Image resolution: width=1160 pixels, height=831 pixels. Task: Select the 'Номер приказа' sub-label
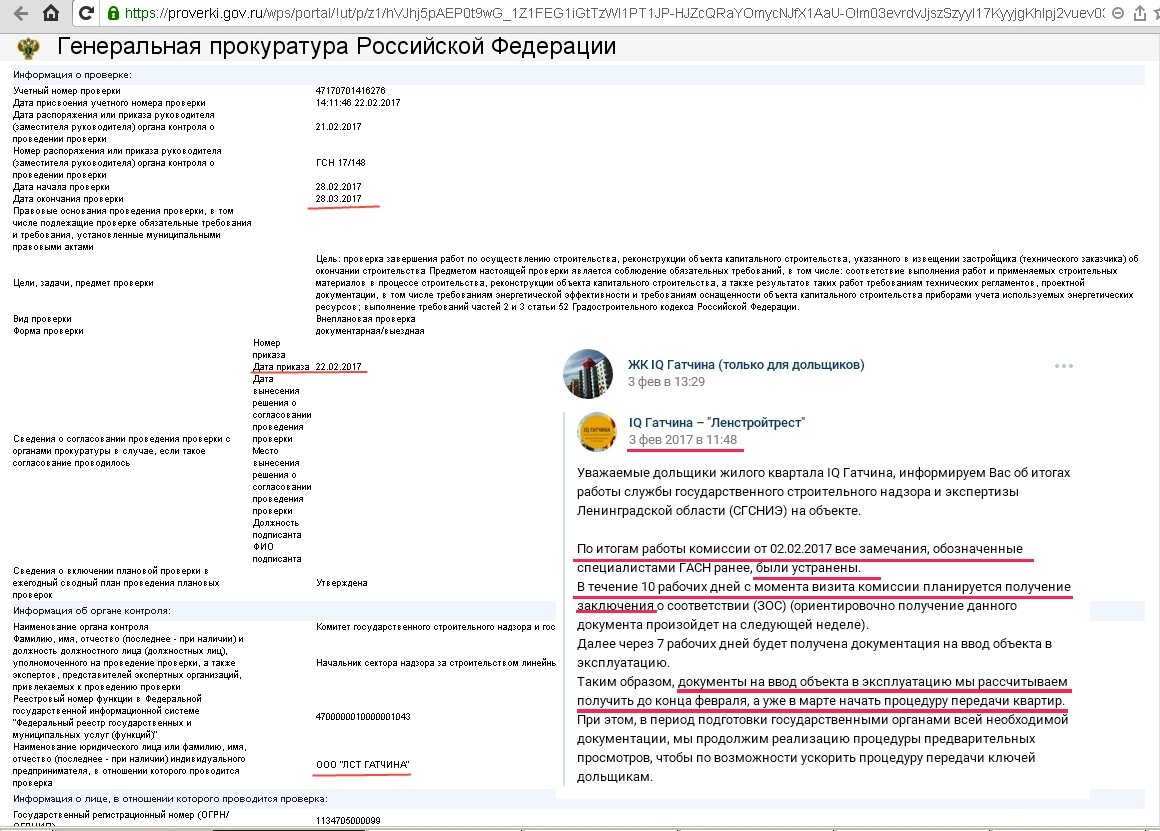[269, 349]
